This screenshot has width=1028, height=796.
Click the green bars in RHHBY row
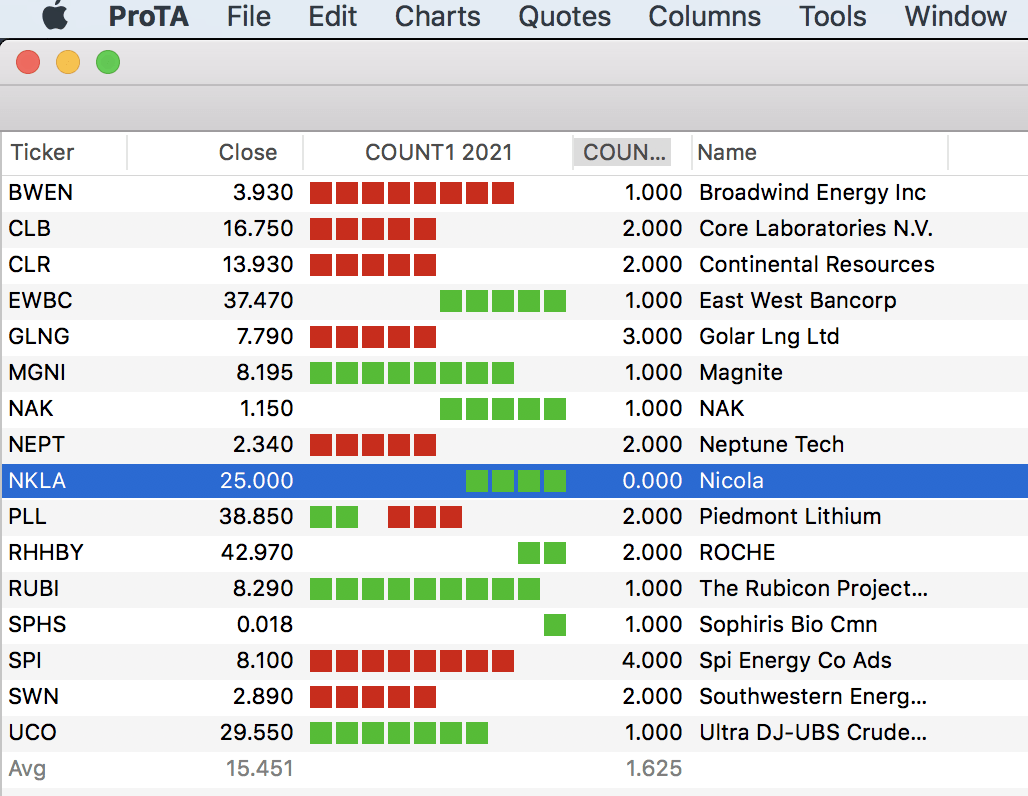coord(541,553)
